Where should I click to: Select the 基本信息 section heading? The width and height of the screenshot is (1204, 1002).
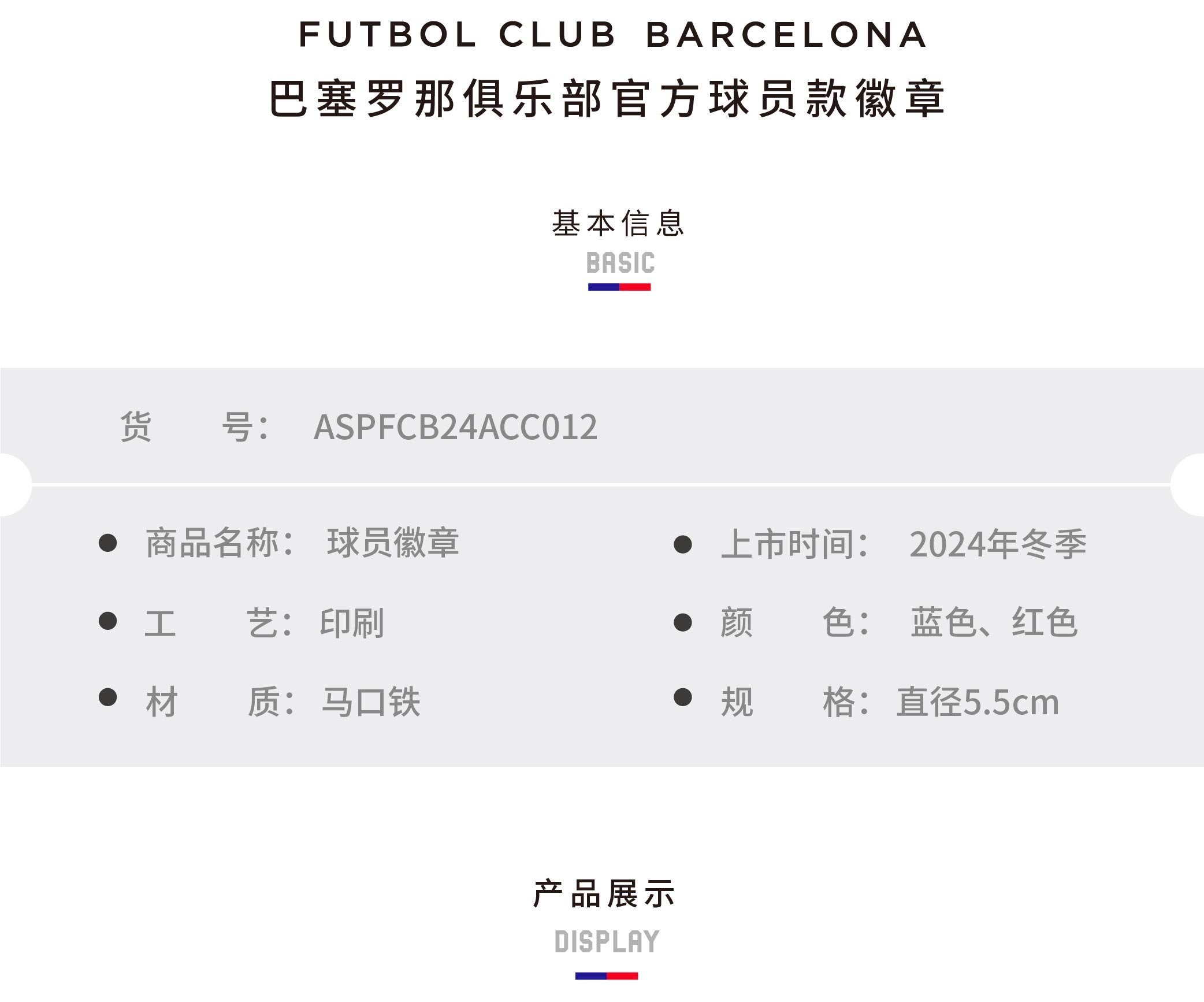618,224
